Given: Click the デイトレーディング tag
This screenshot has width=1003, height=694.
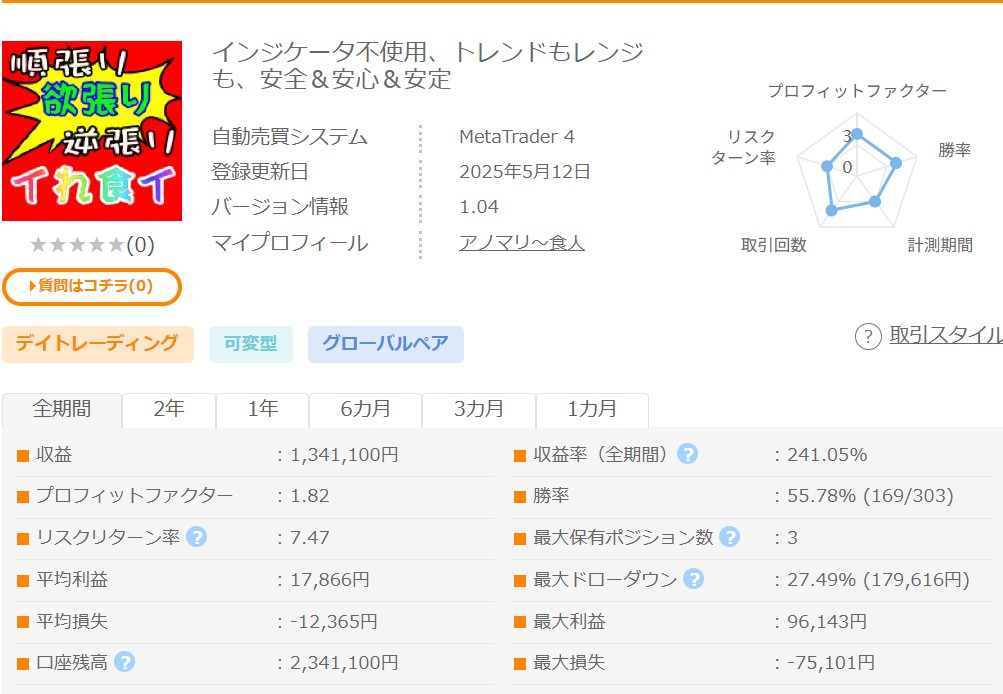Looking at the screenshot, I should coord(98,344).
